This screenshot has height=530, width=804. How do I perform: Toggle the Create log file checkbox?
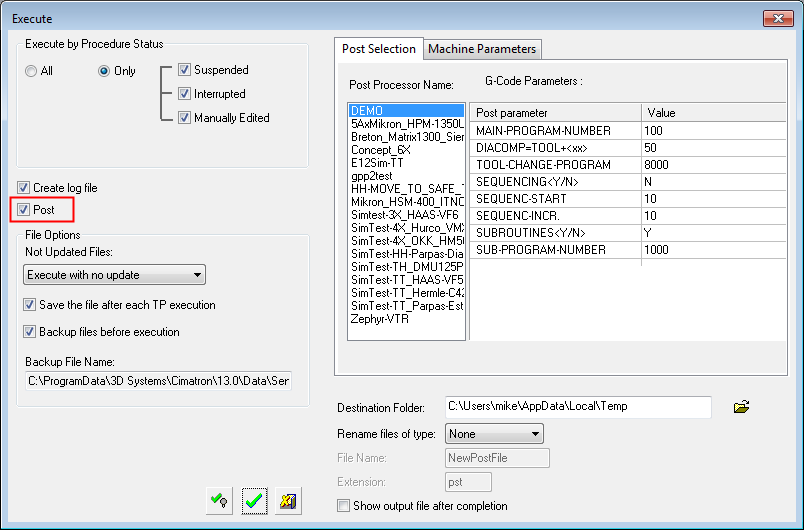[24, 188]
